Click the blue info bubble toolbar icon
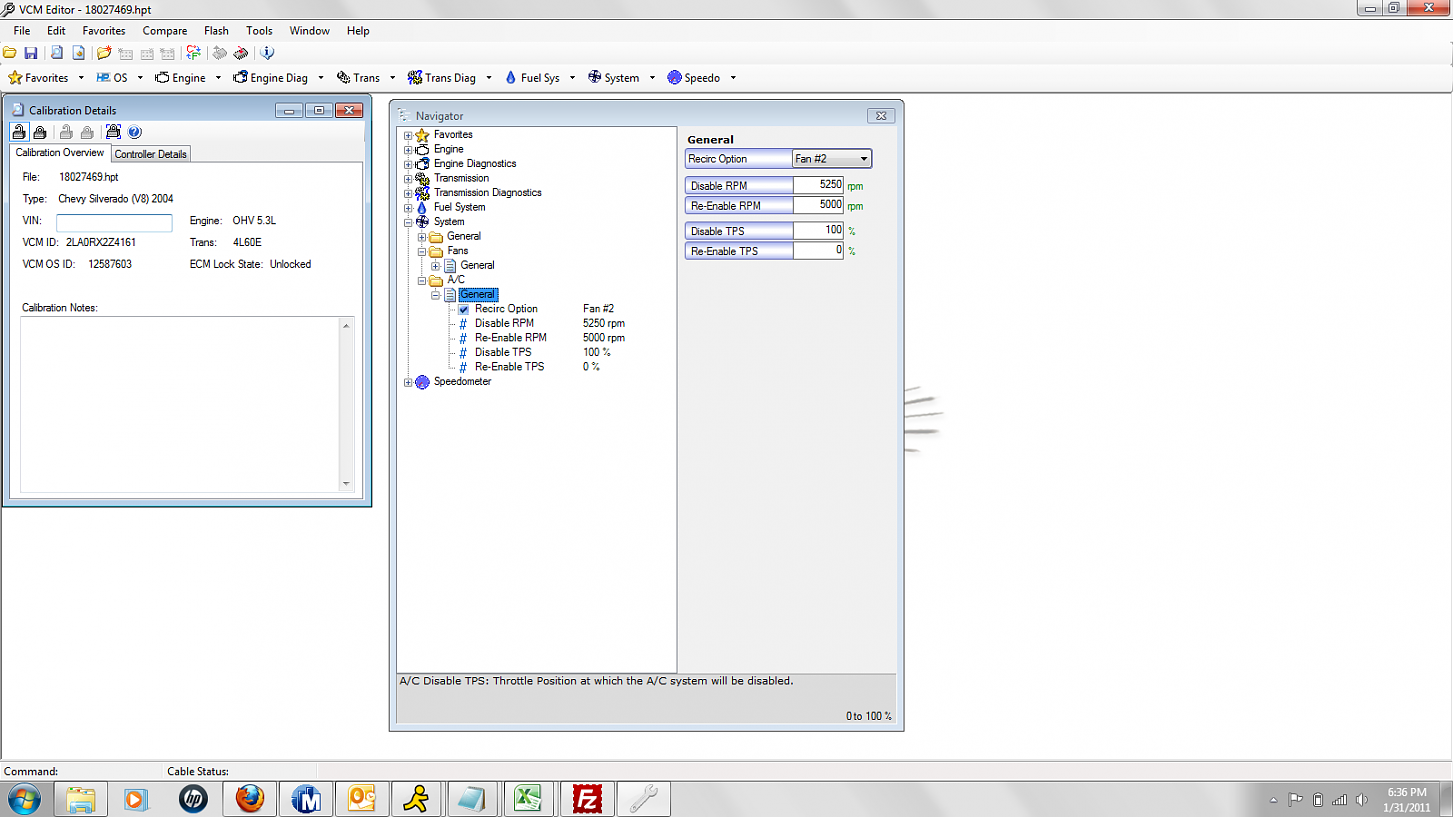This screenshot has height=817, width=1453. click(x=267, y=53)
